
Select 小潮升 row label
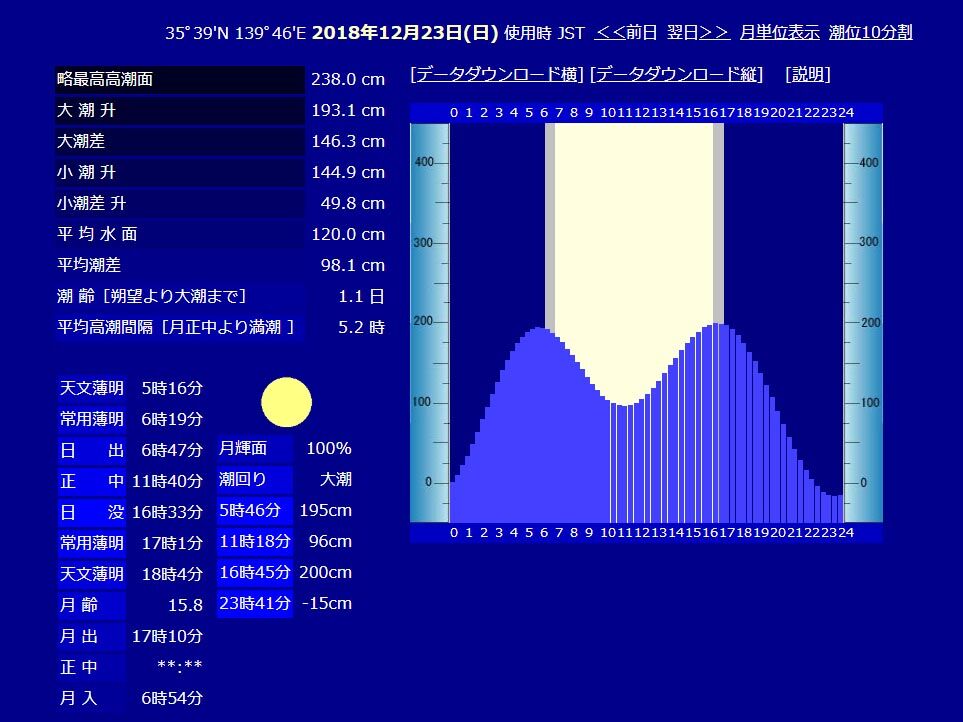pos(180,173)
